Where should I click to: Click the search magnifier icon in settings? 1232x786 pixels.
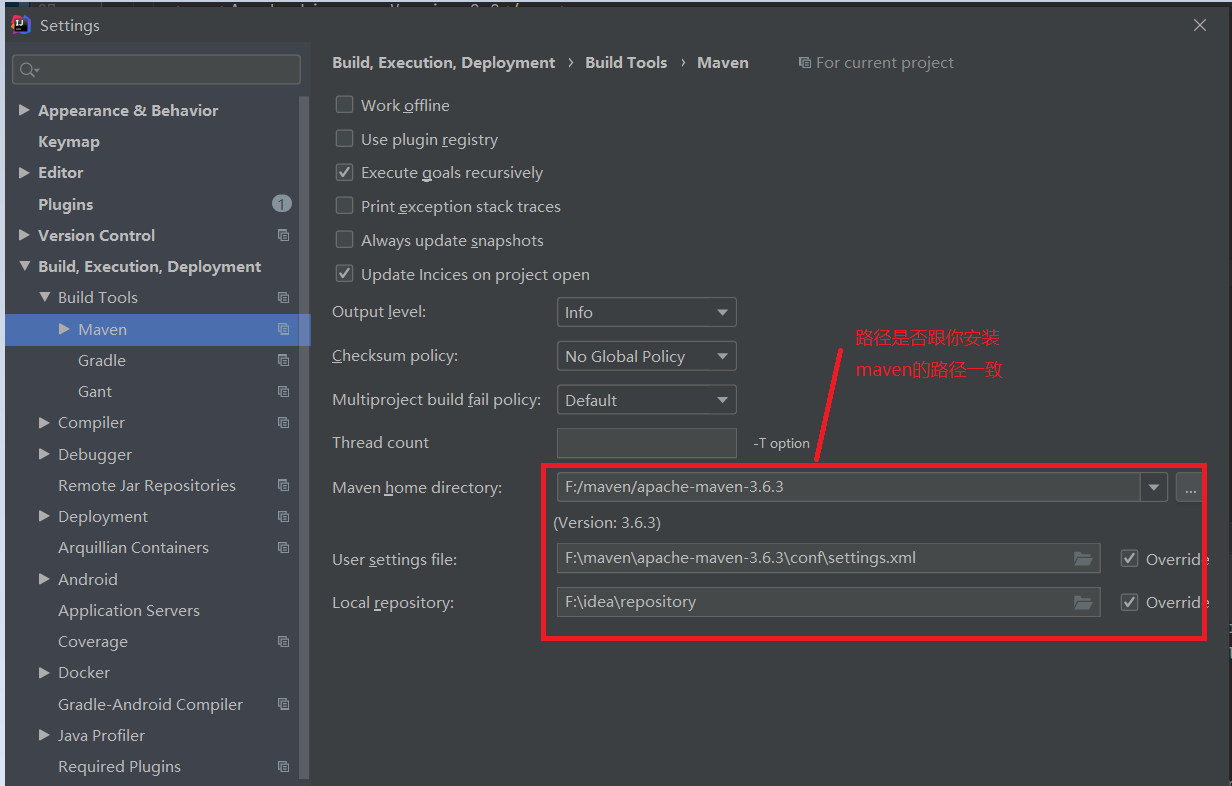tap(28, 70)
